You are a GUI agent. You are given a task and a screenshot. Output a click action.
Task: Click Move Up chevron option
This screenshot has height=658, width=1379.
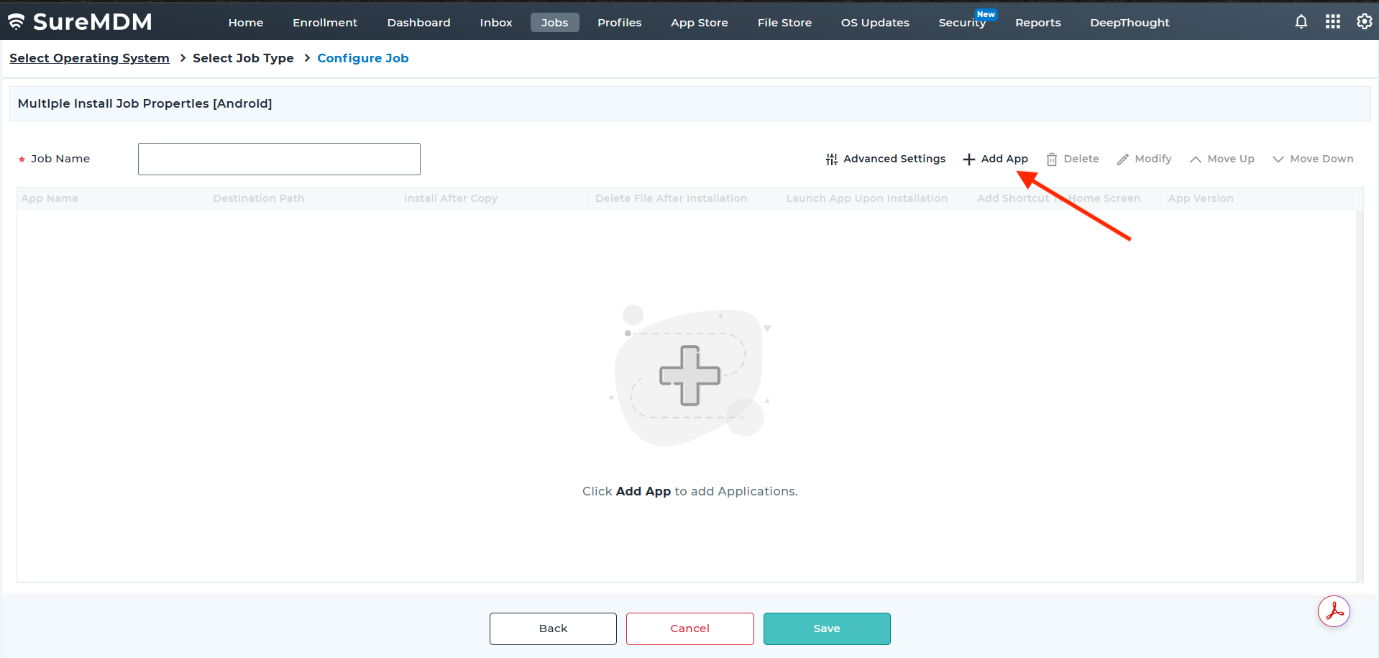point(1221,159)
